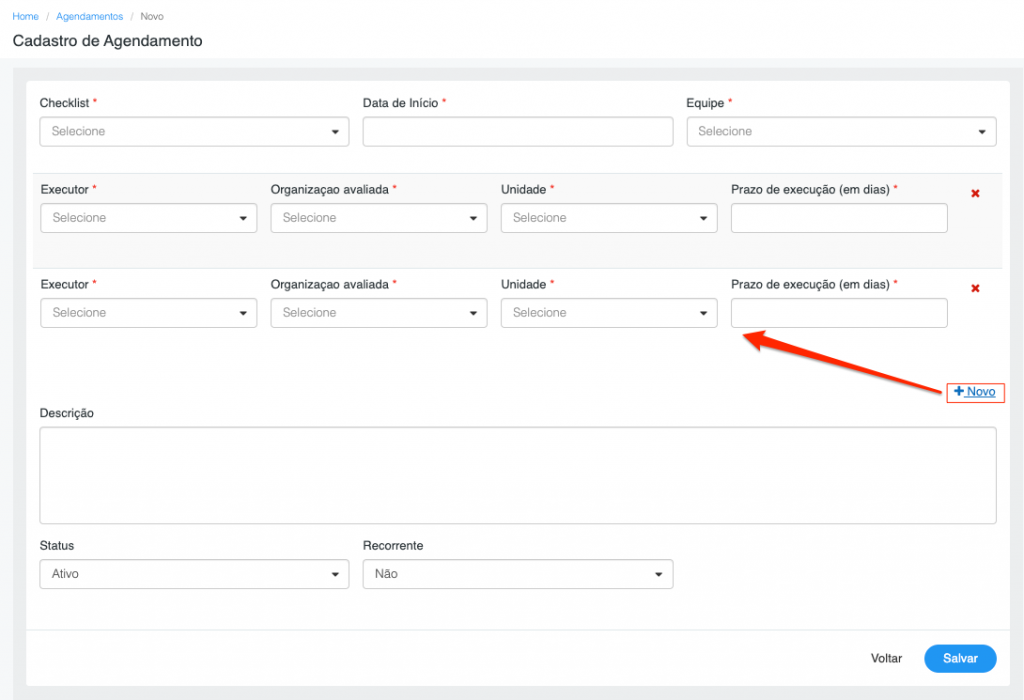Open the Checklist dropdown
Image resolution: width=1024 pixels, height=700 pixels.
coord(194,132)
